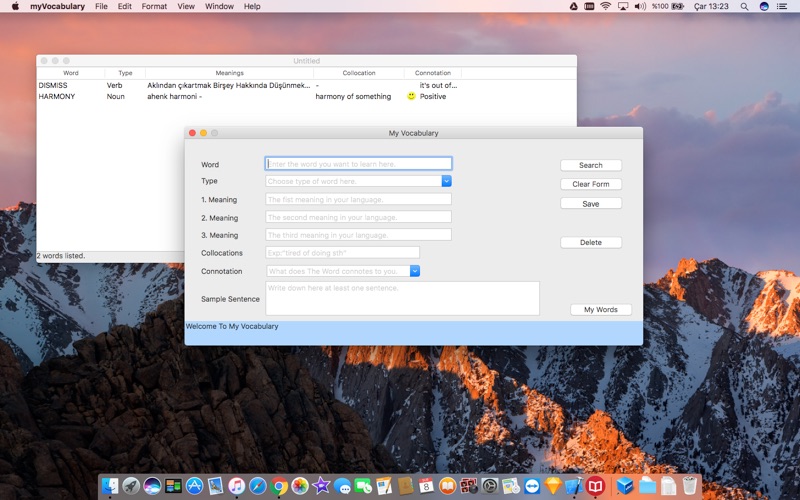Click the Spotlight search magnifier icon

point(744,7)
